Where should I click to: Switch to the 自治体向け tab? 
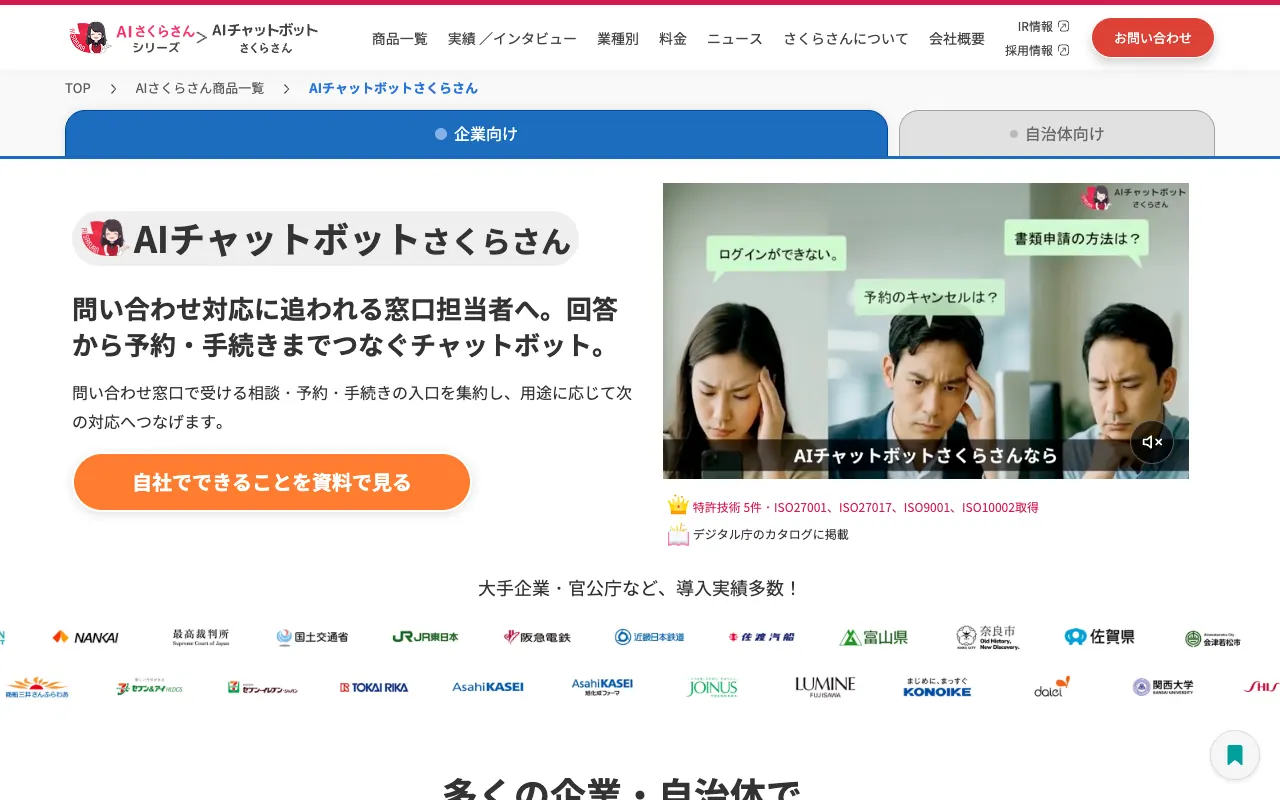(1057, 133)
